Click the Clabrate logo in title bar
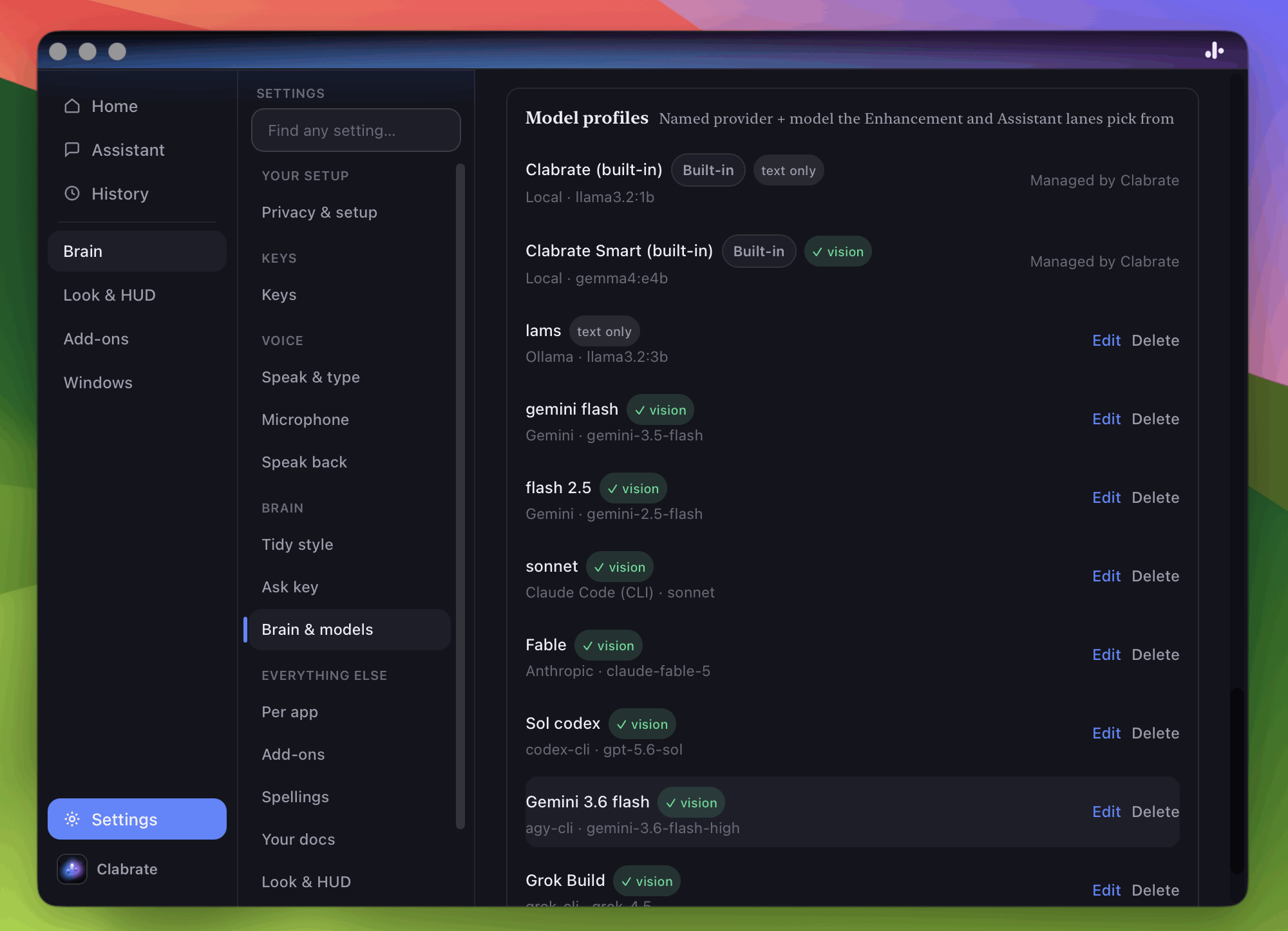1288x931 pixels. [x=1214, y=51]
